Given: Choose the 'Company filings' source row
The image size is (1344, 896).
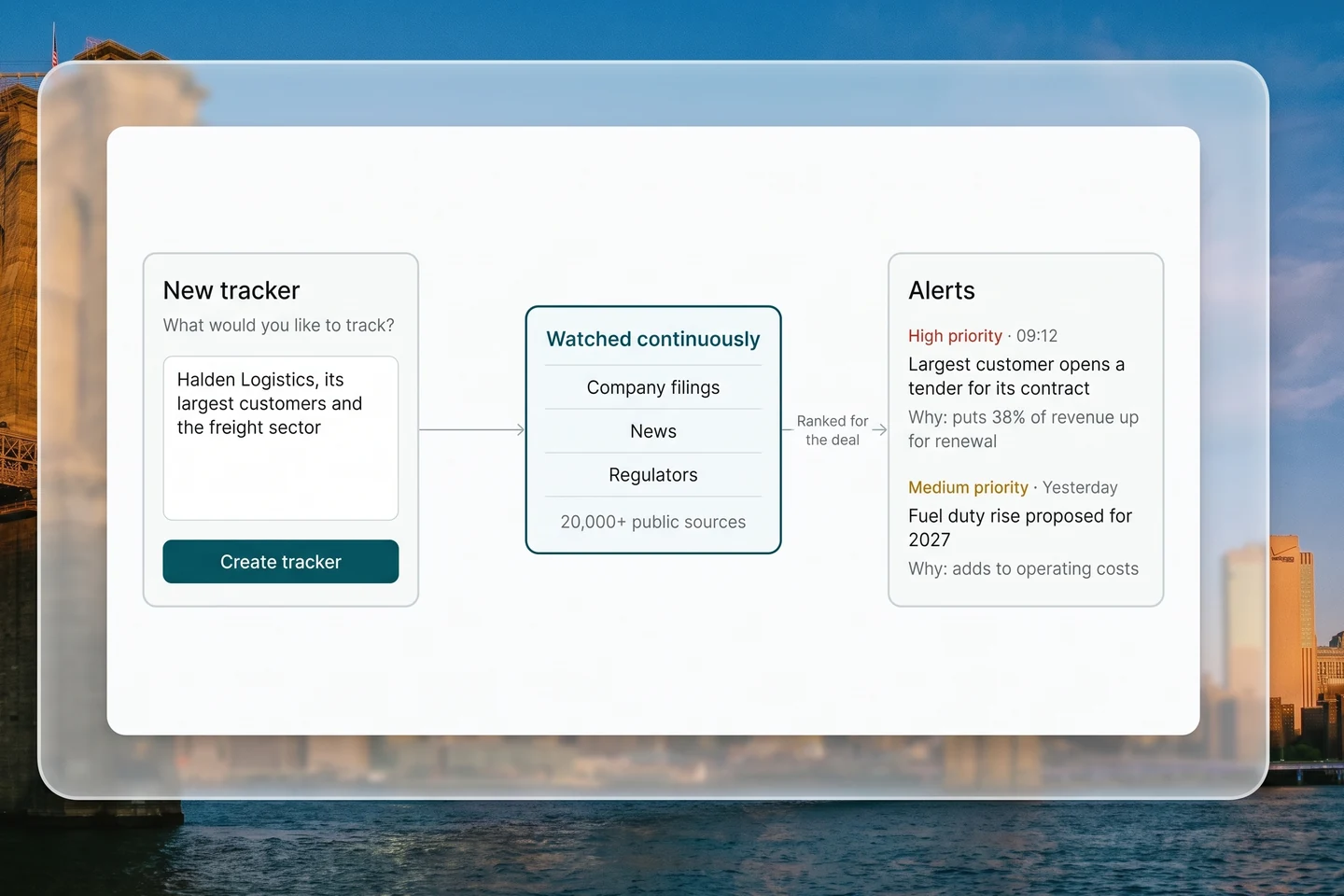Looking at the screenshot, I should point(653,387).
